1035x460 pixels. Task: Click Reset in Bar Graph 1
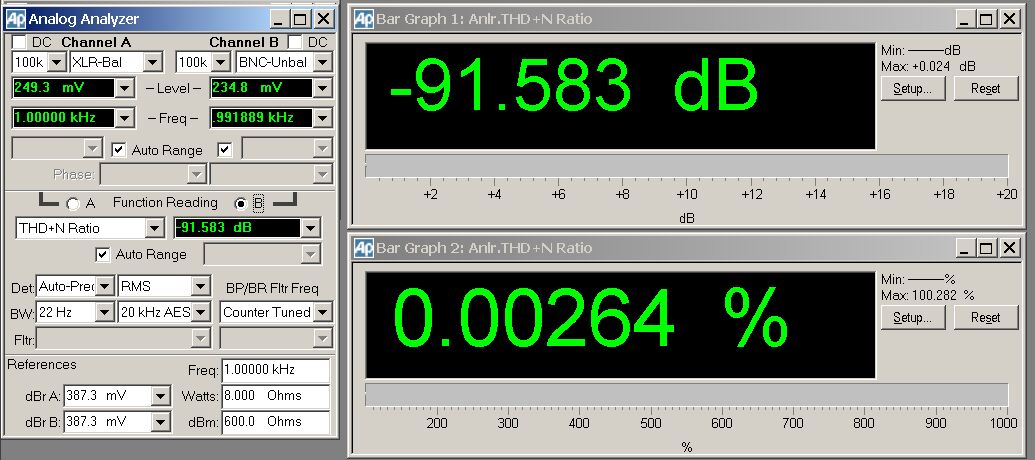pos(985,88)
